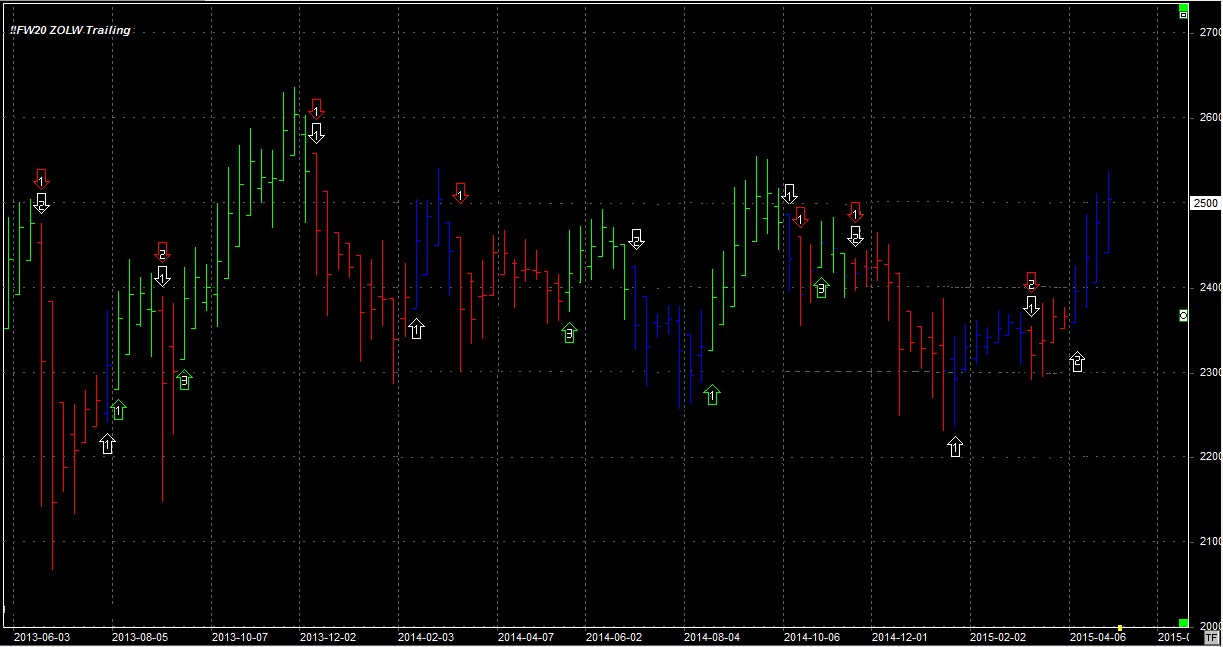Click the TF timeframe button

1212,637
